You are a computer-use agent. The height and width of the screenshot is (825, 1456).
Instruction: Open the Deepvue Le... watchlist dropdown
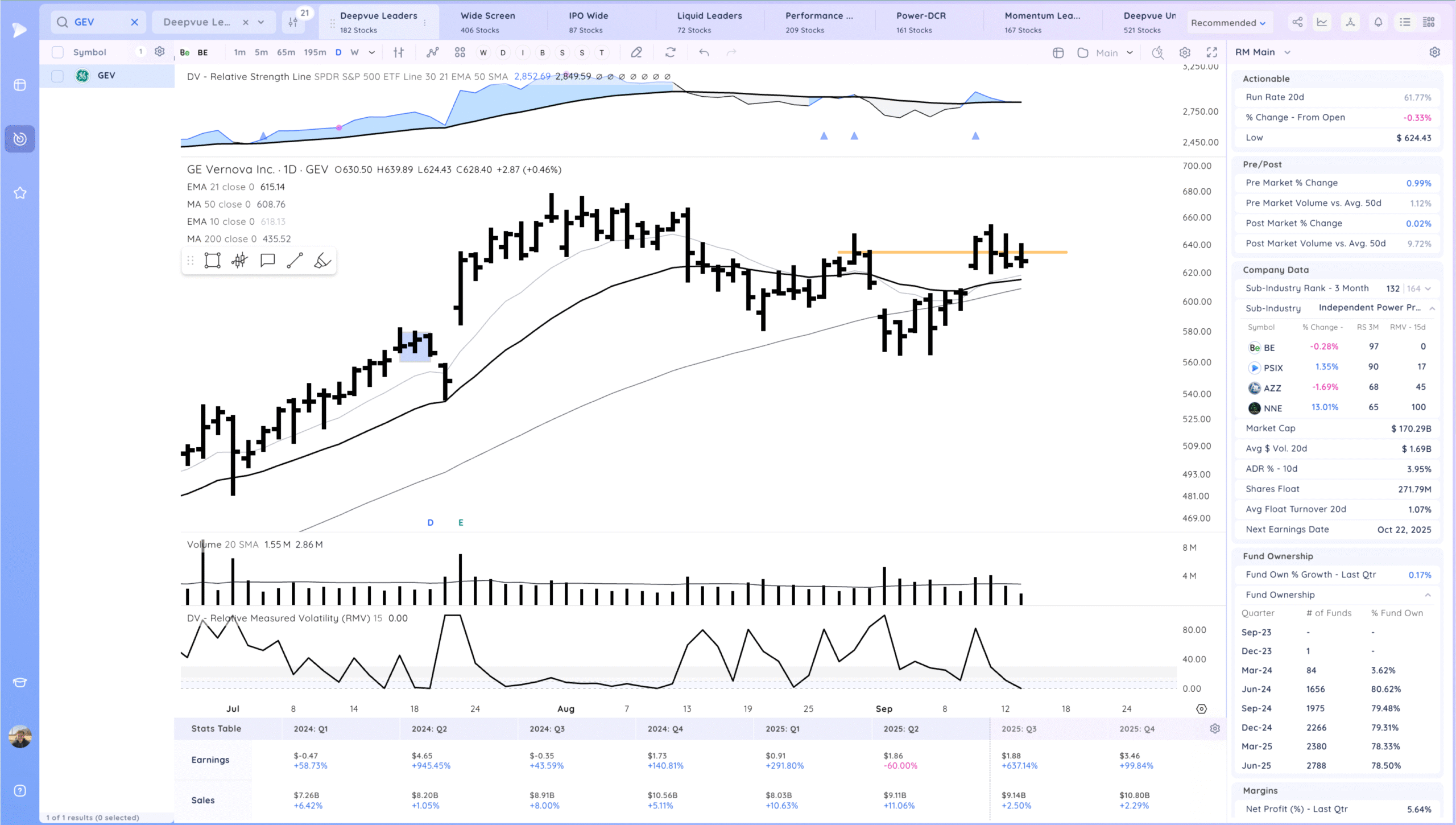coord(261,22)
